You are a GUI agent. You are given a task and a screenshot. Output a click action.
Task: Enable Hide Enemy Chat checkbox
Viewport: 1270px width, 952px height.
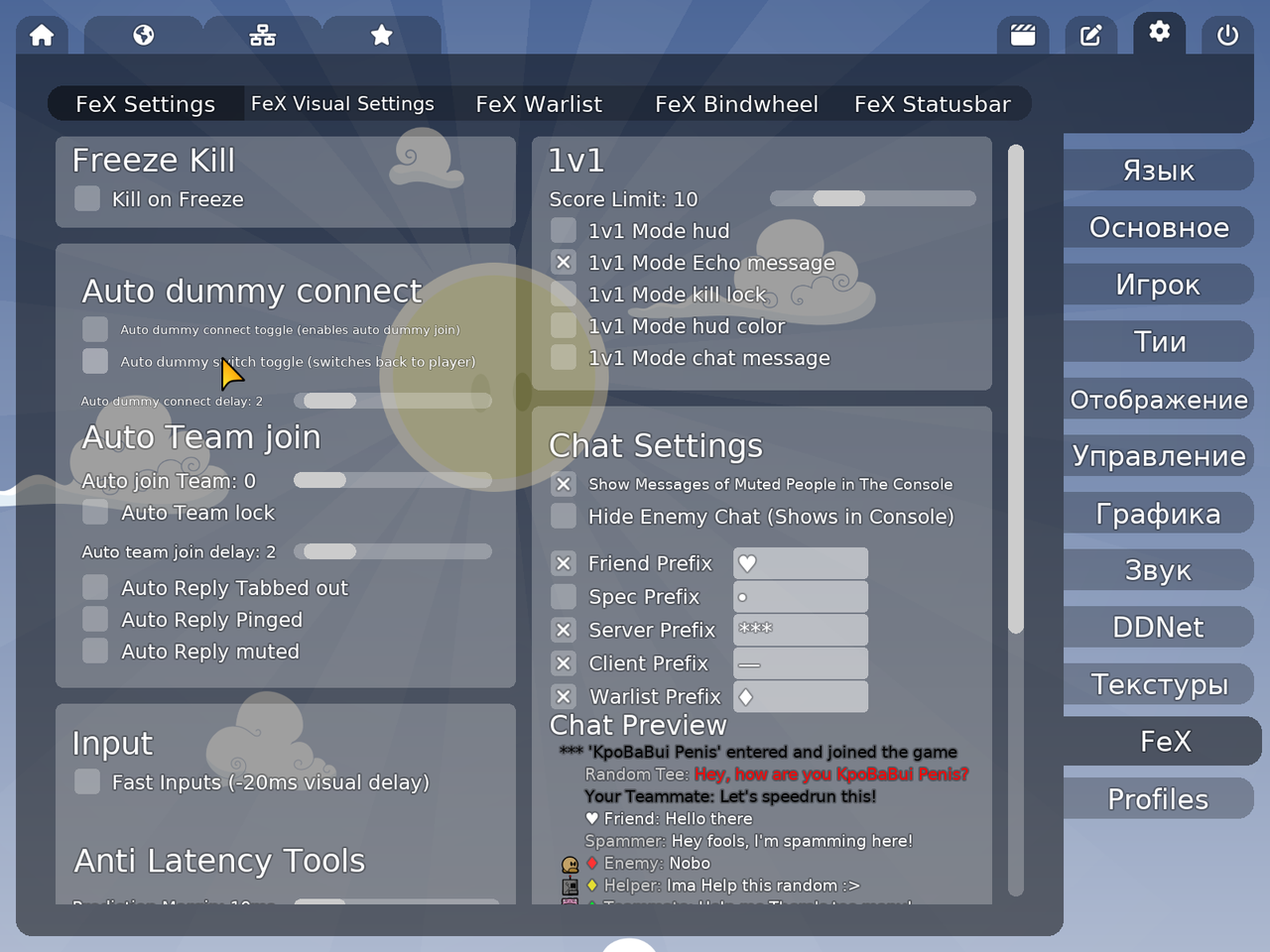point(564,516)
